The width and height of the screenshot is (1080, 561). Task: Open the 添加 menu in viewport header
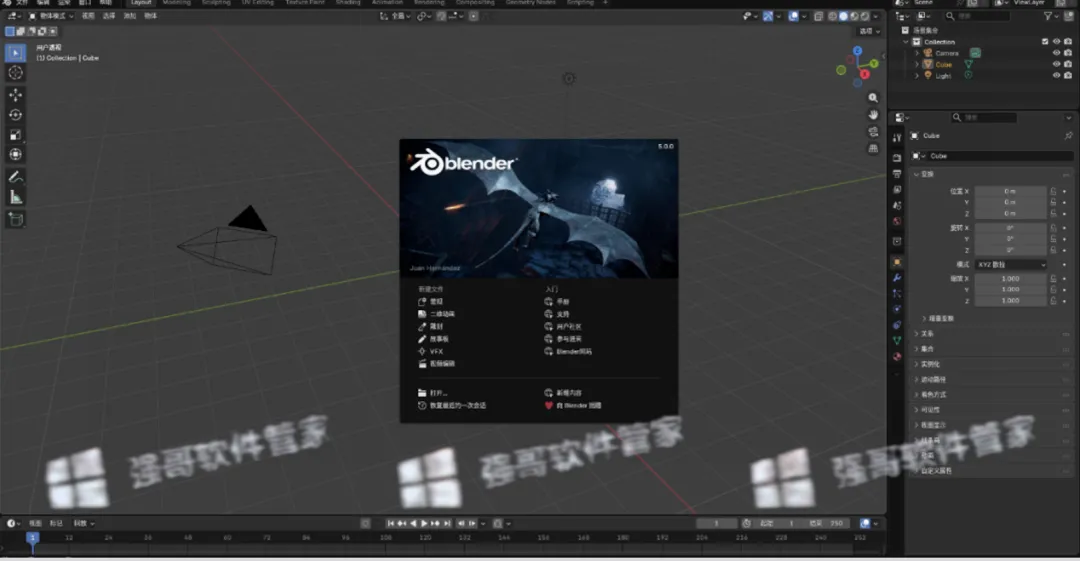click(129, 16)
